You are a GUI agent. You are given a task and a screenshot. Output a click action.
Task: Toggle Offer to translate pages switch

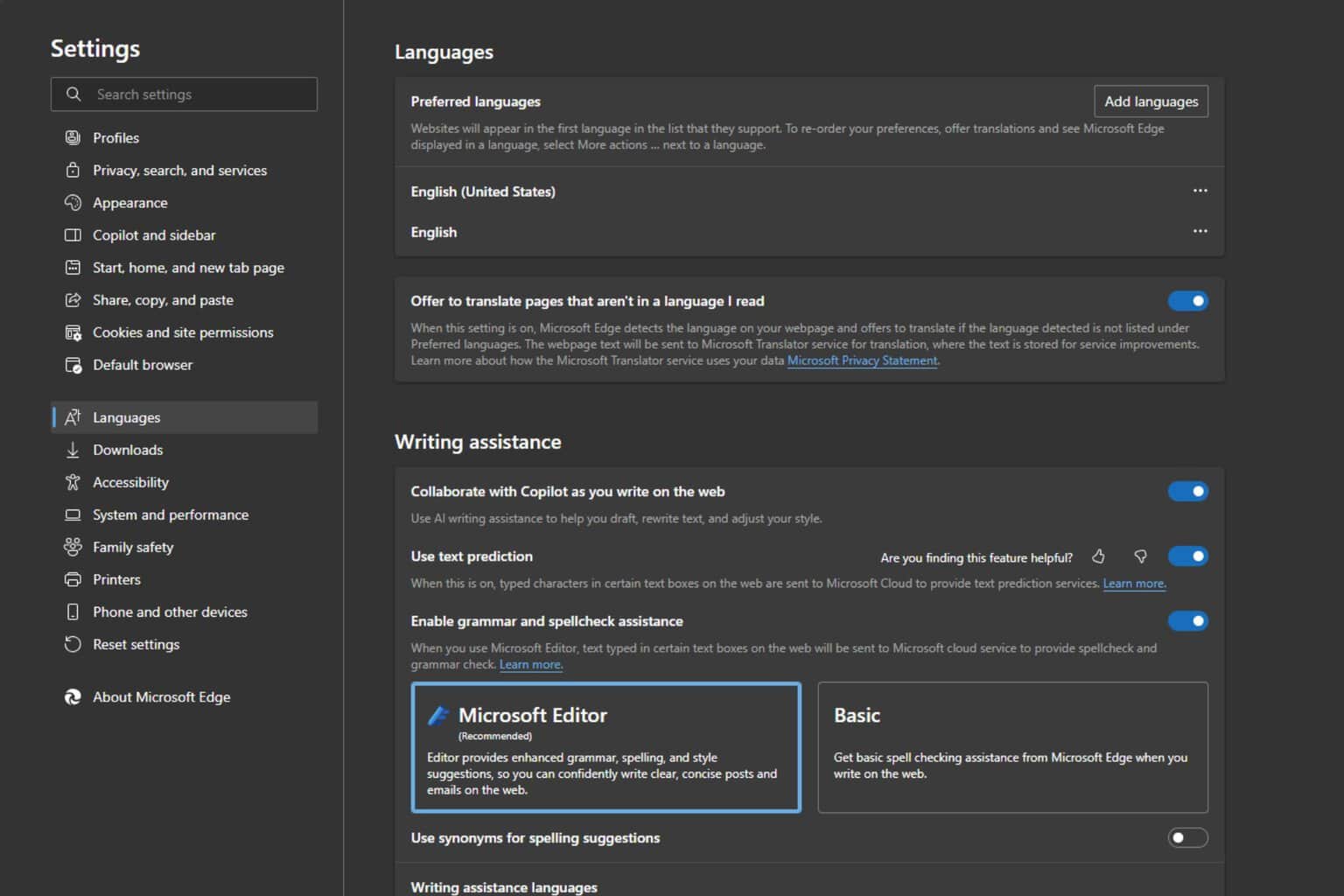(x=1187, y=301)
